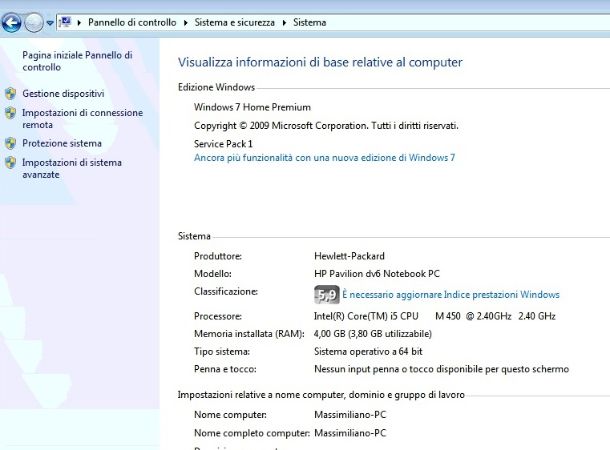
Task: Click the greyed forward navigation button
Action: coord(34,23)
